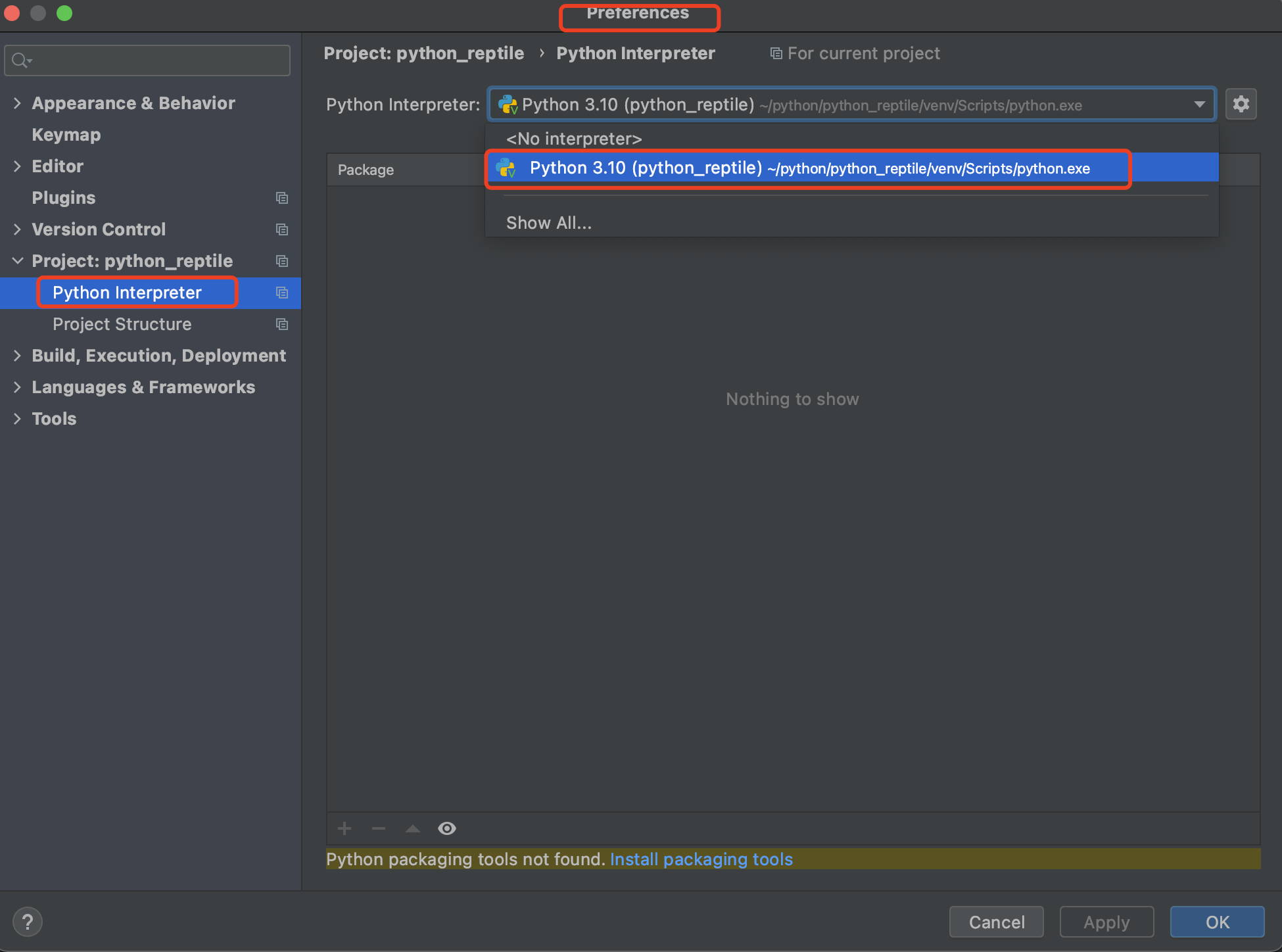This screenshot has width=1282, height=952.
Task: Click For current project label
Action: pos(864,53)
